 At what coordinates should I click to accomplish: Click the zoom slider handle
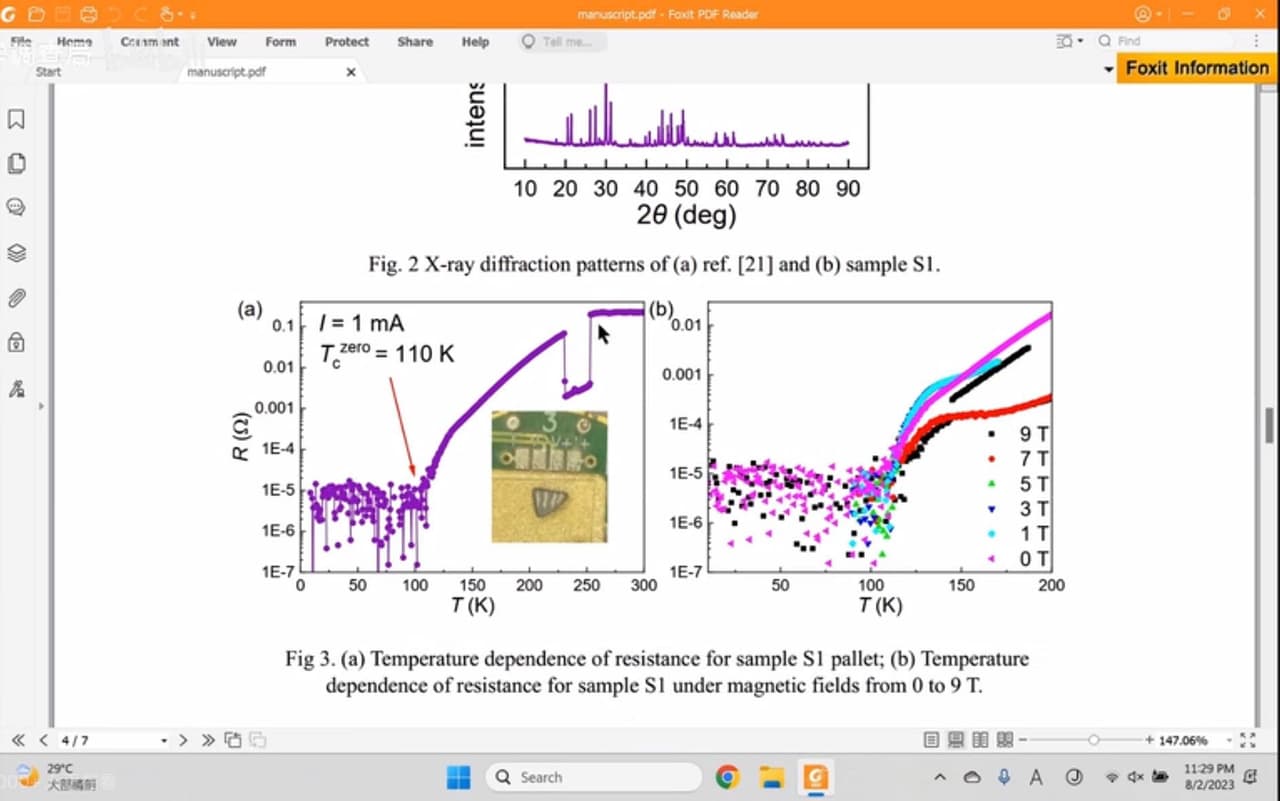(x=1094, y=740)
